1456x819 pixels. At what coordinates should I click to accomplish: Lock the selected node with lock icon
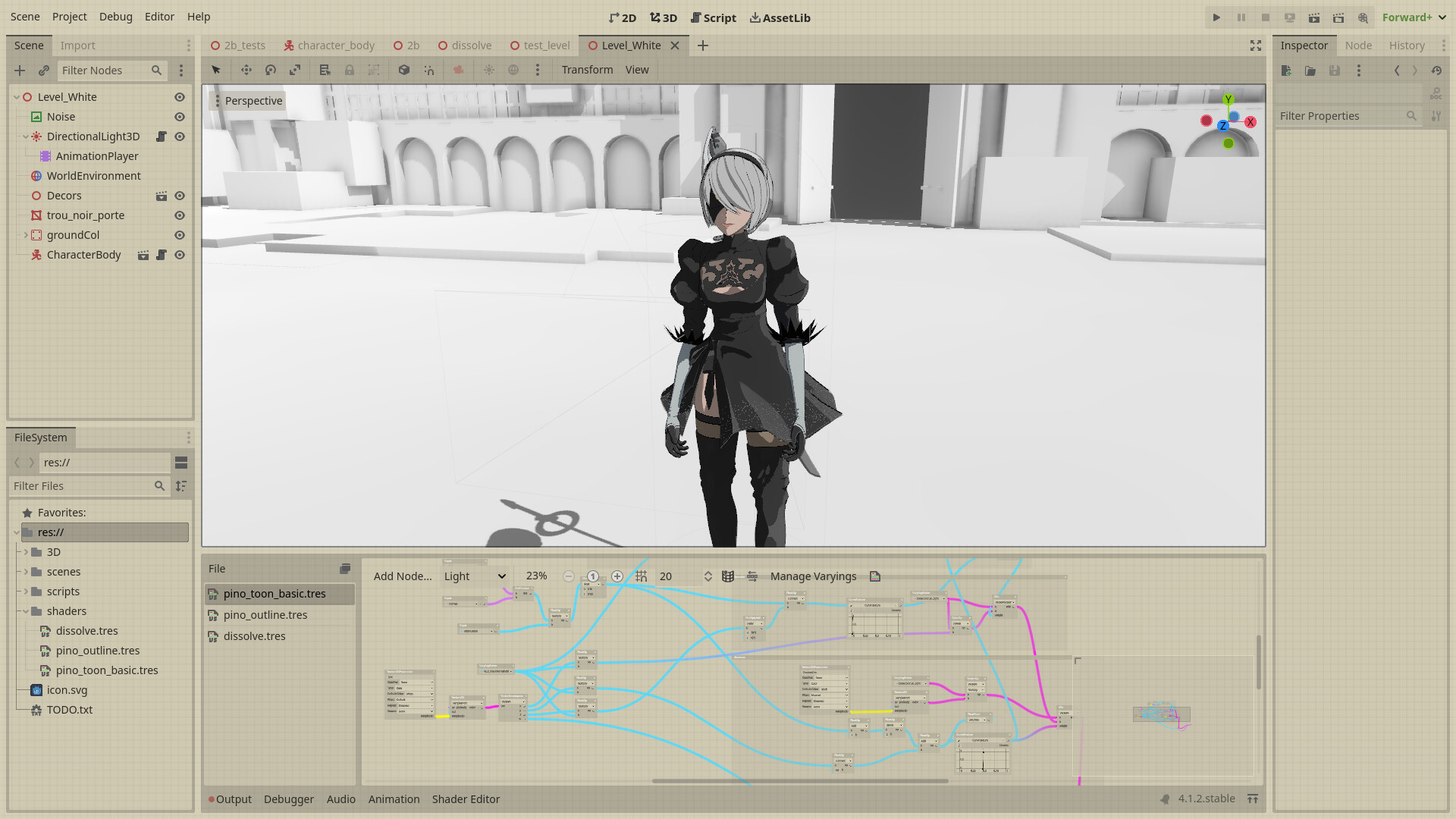pyautogui.click(x=350, y=70)
